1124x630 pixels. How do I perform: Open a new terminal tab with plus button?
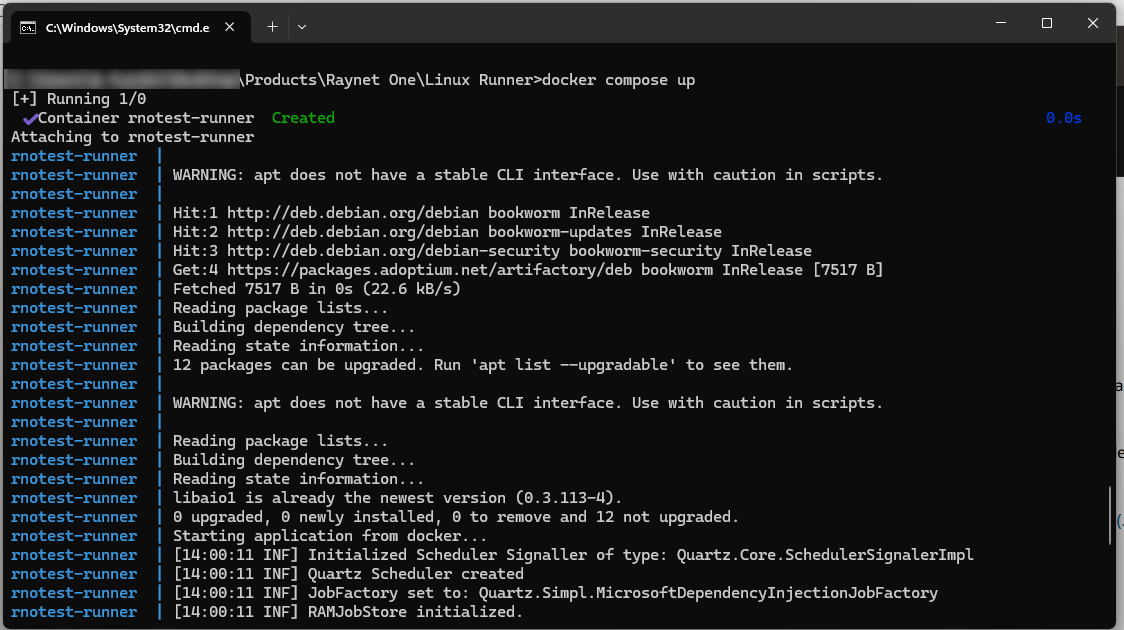[272, 27]
